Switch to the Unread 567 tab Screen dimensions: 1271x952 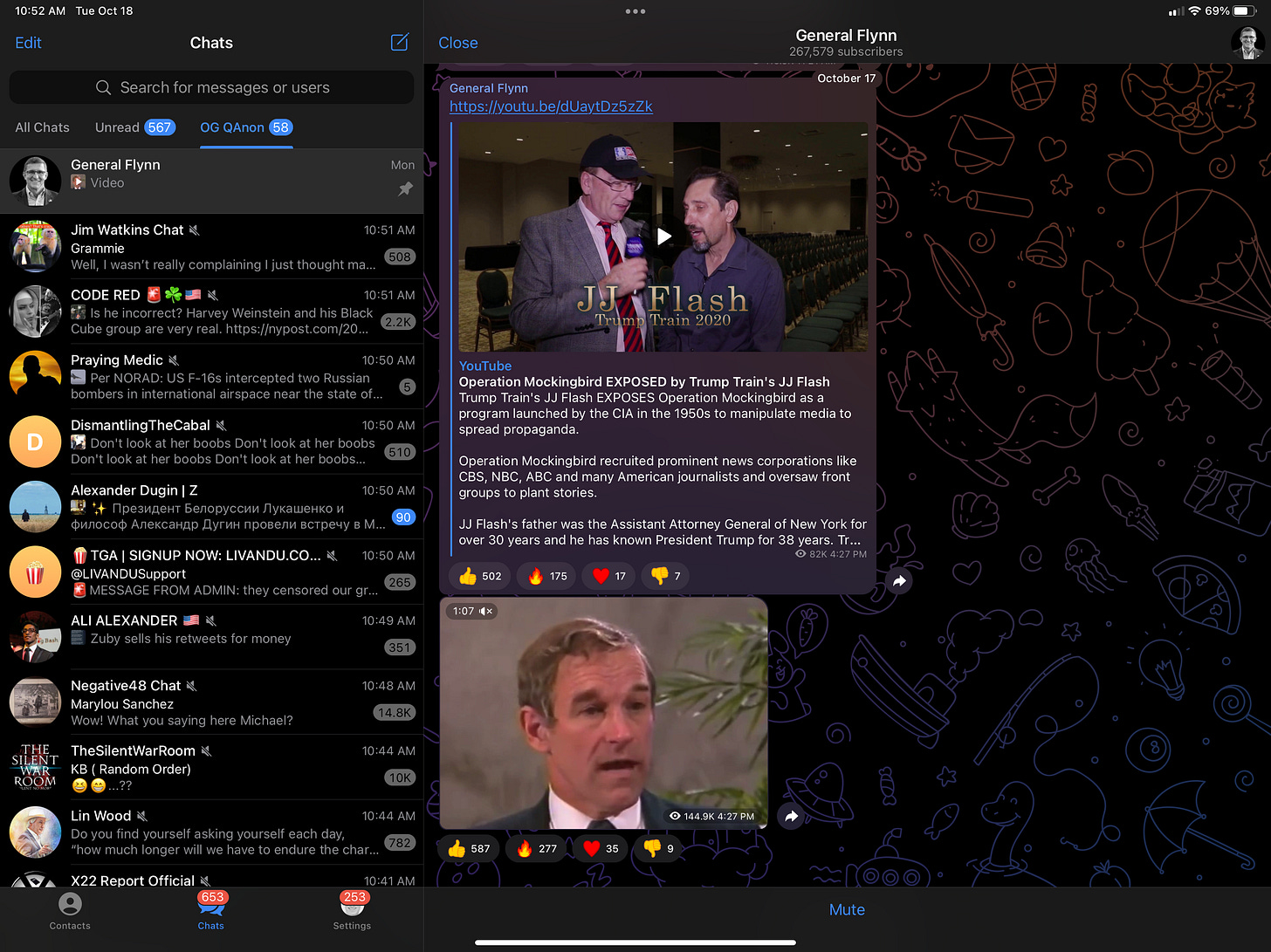(x=135, y=127)
